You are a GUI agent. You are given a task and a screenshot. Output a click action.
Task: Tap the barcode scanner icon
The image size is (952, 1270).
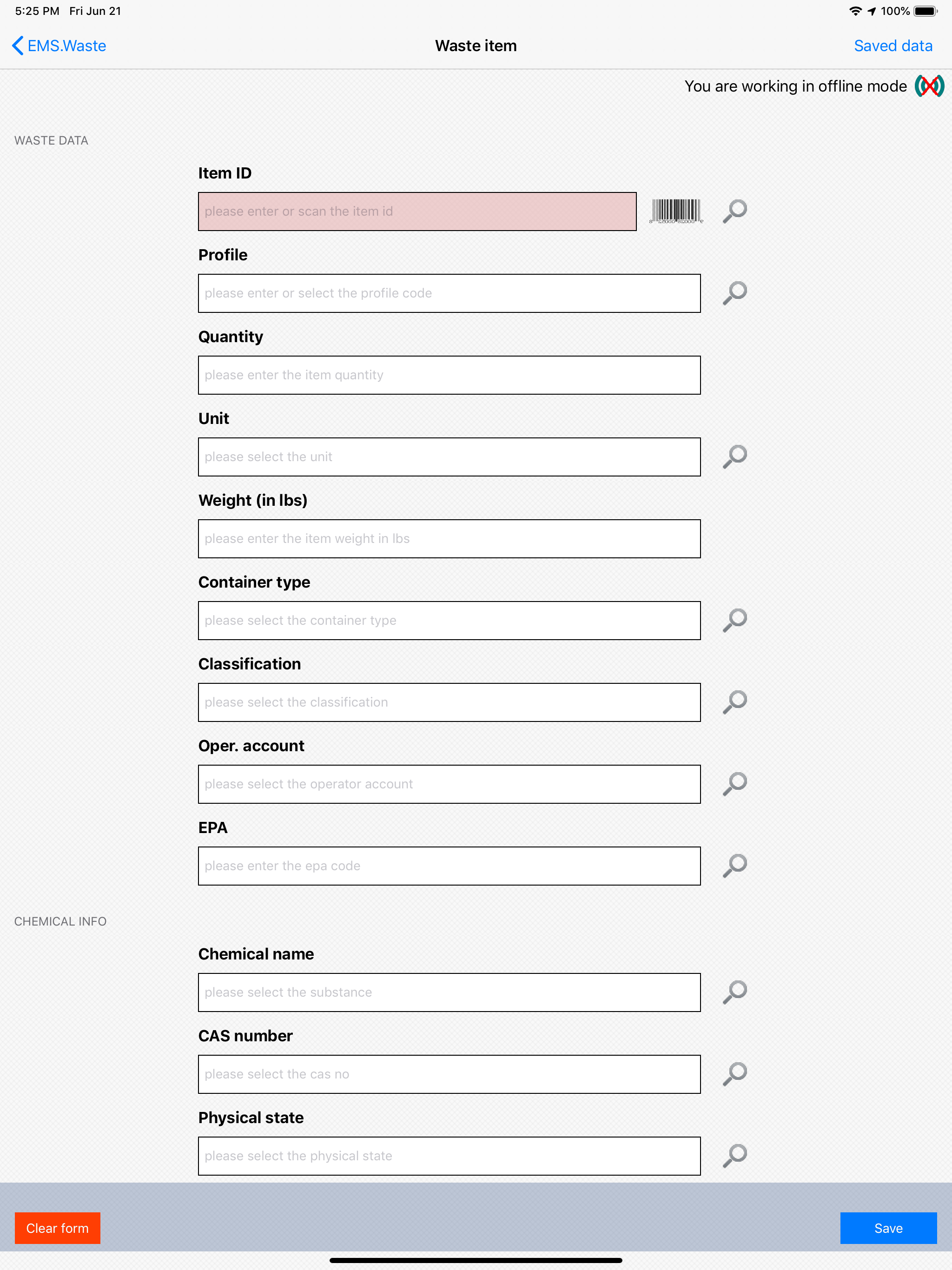click(676, 212)
